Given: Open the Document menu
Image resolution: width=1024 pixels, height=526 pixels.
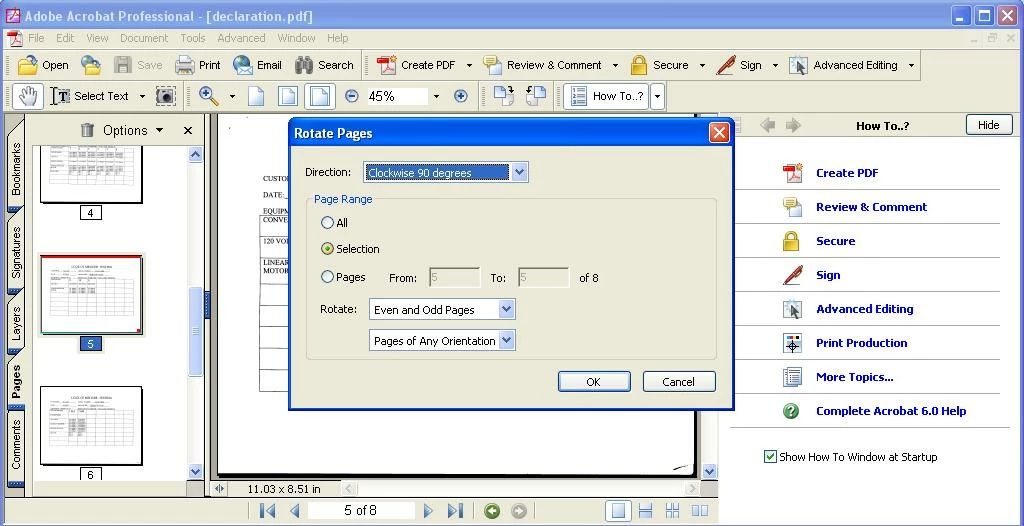Looking at the screenshot, I should (x=144, y=38).
